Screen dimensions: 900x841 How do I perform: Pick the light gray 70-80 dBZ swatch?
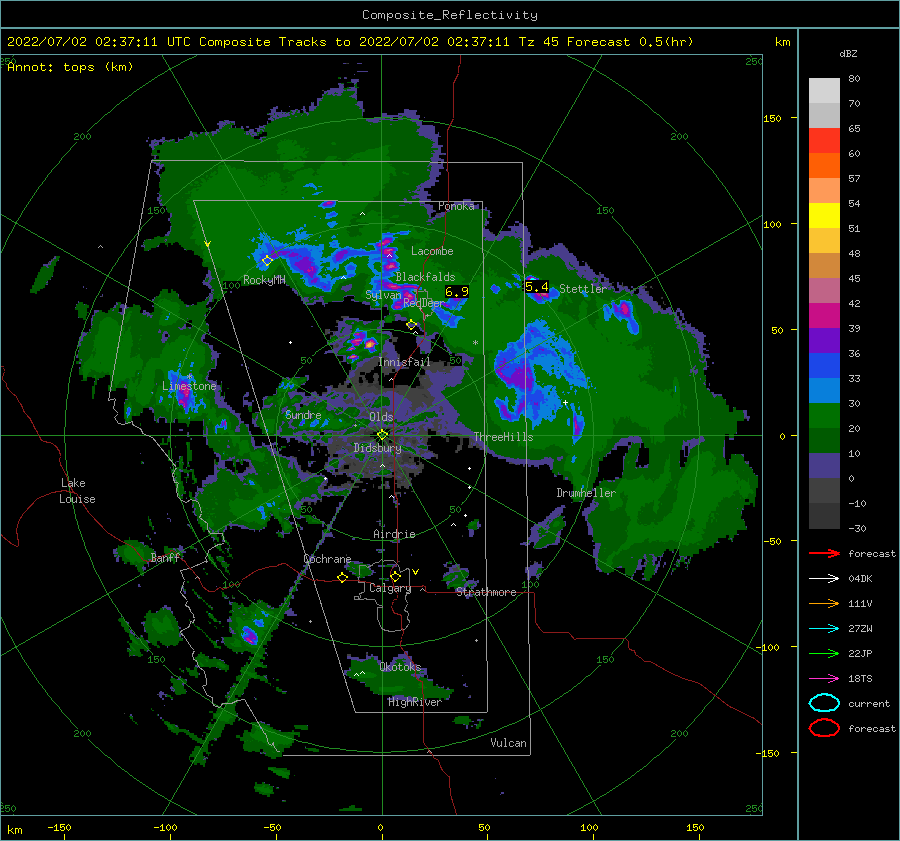(824, 91)
